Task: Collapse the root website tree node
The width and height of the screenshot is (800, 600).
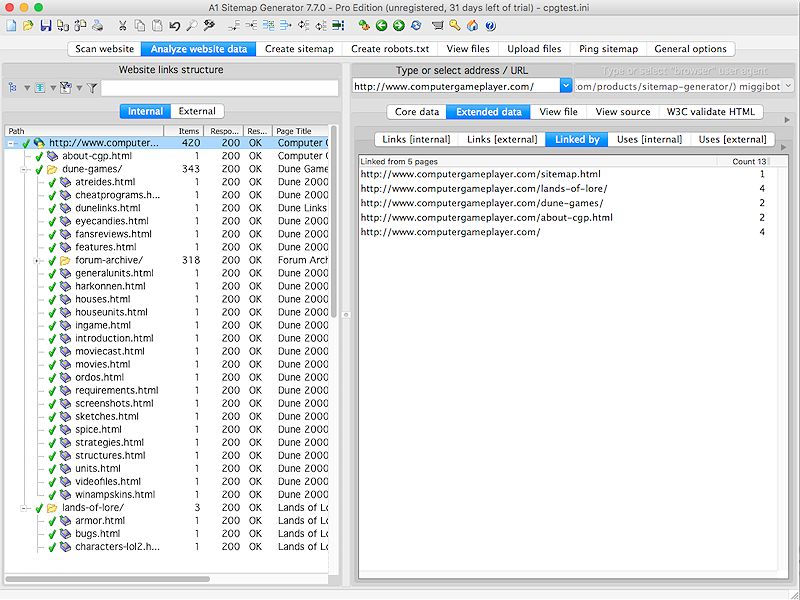Action: 11,143
